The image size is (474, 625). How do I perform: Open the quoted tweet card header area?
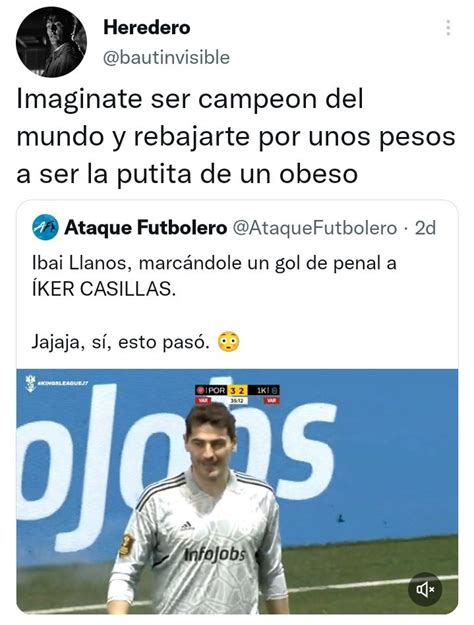point(237,228)
